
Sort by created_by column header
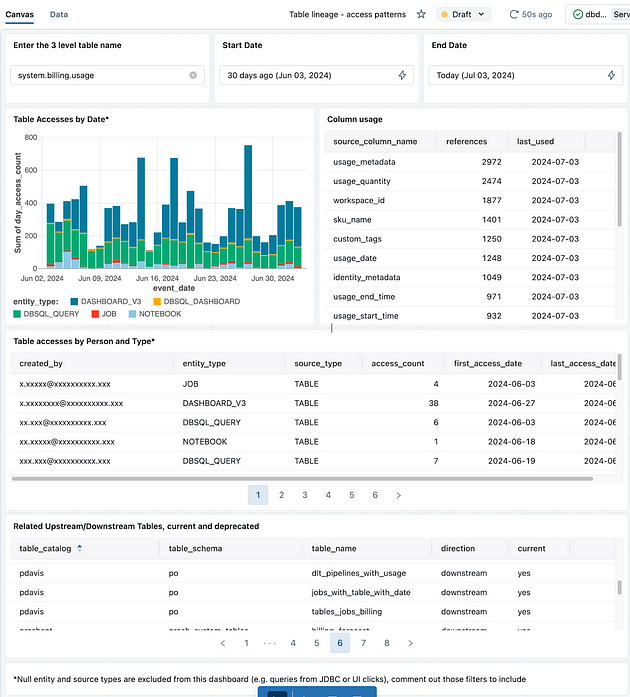coord(41,363)
